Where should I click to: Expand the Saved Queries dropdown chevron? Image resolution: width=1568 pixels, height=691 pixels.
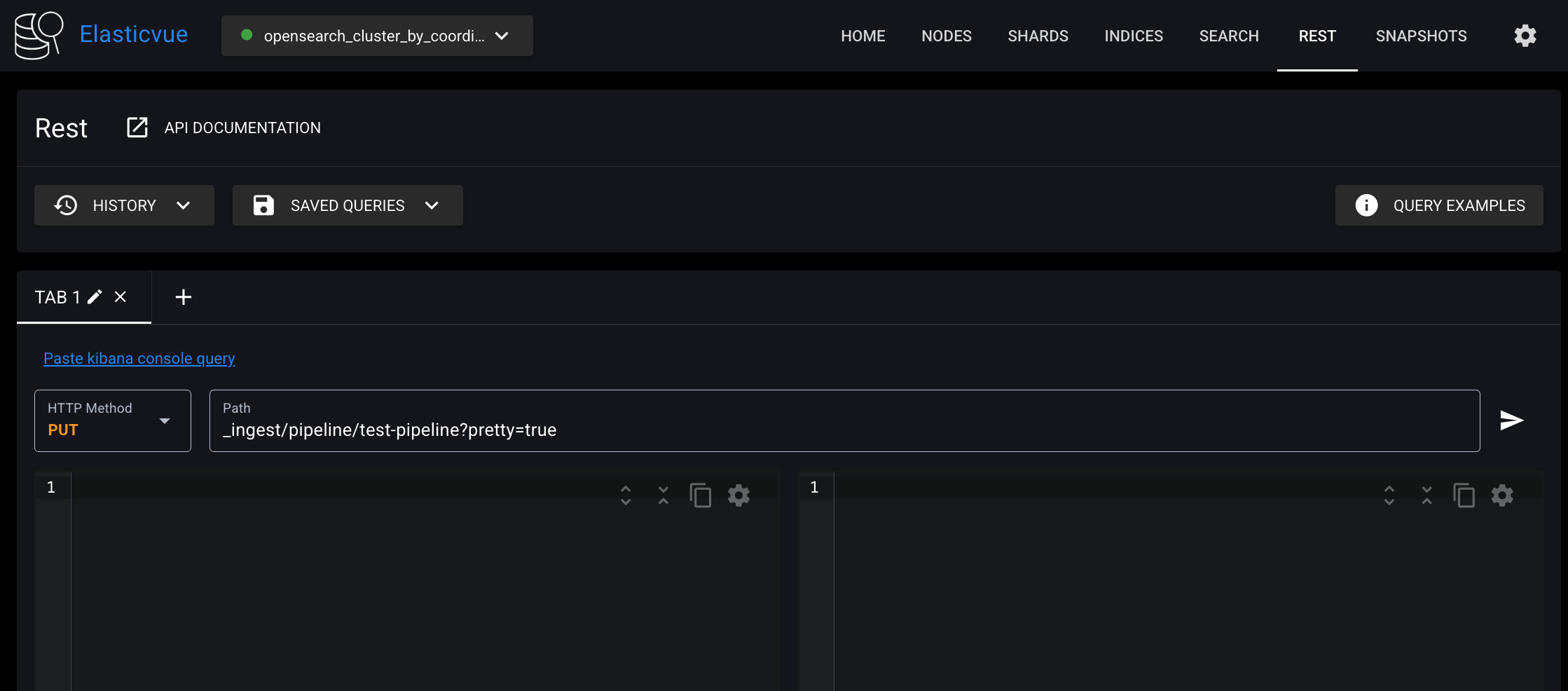432,205
